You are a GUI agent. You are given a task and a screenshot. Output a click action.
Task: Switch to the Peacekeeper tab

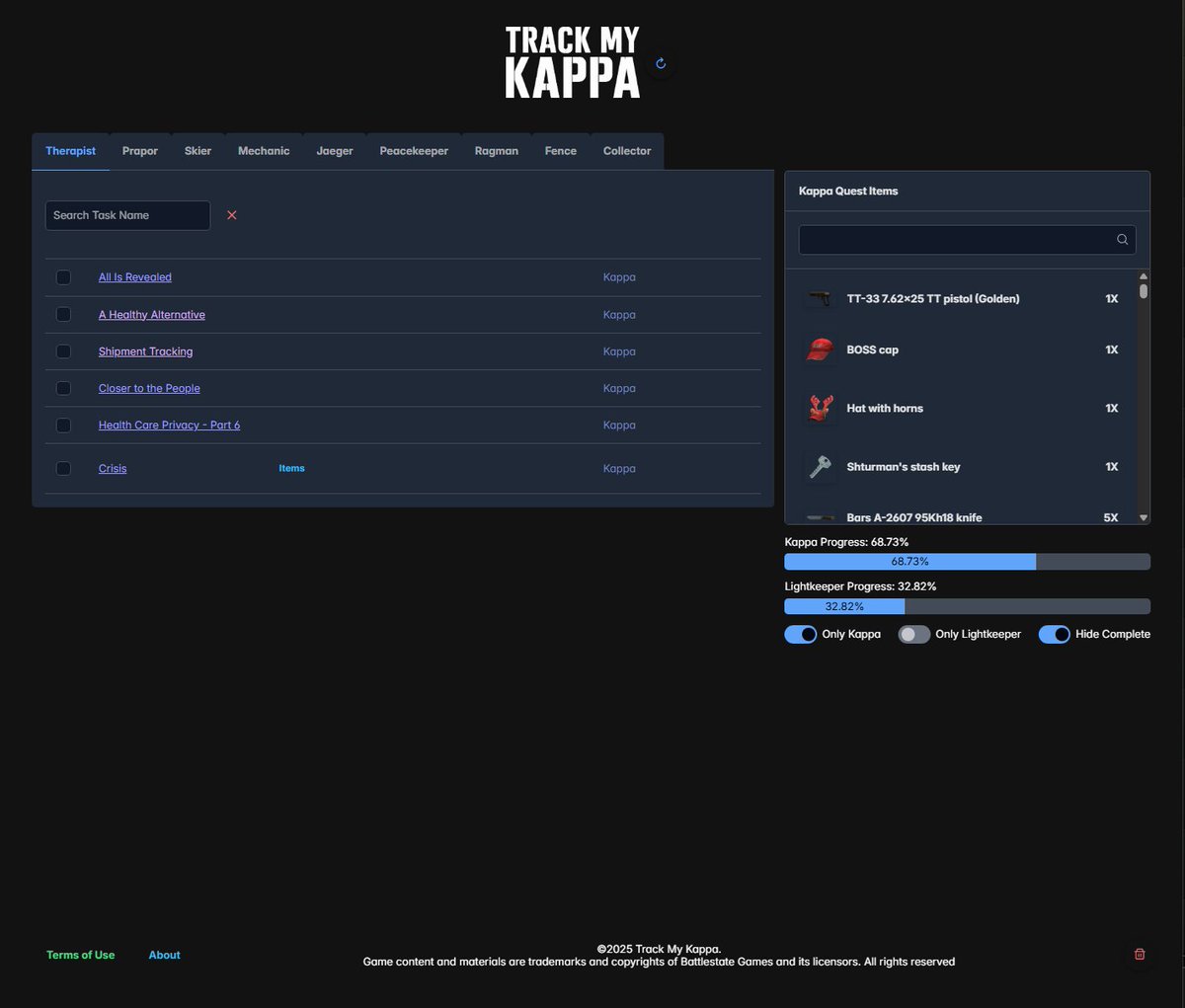tap(414, 151)
